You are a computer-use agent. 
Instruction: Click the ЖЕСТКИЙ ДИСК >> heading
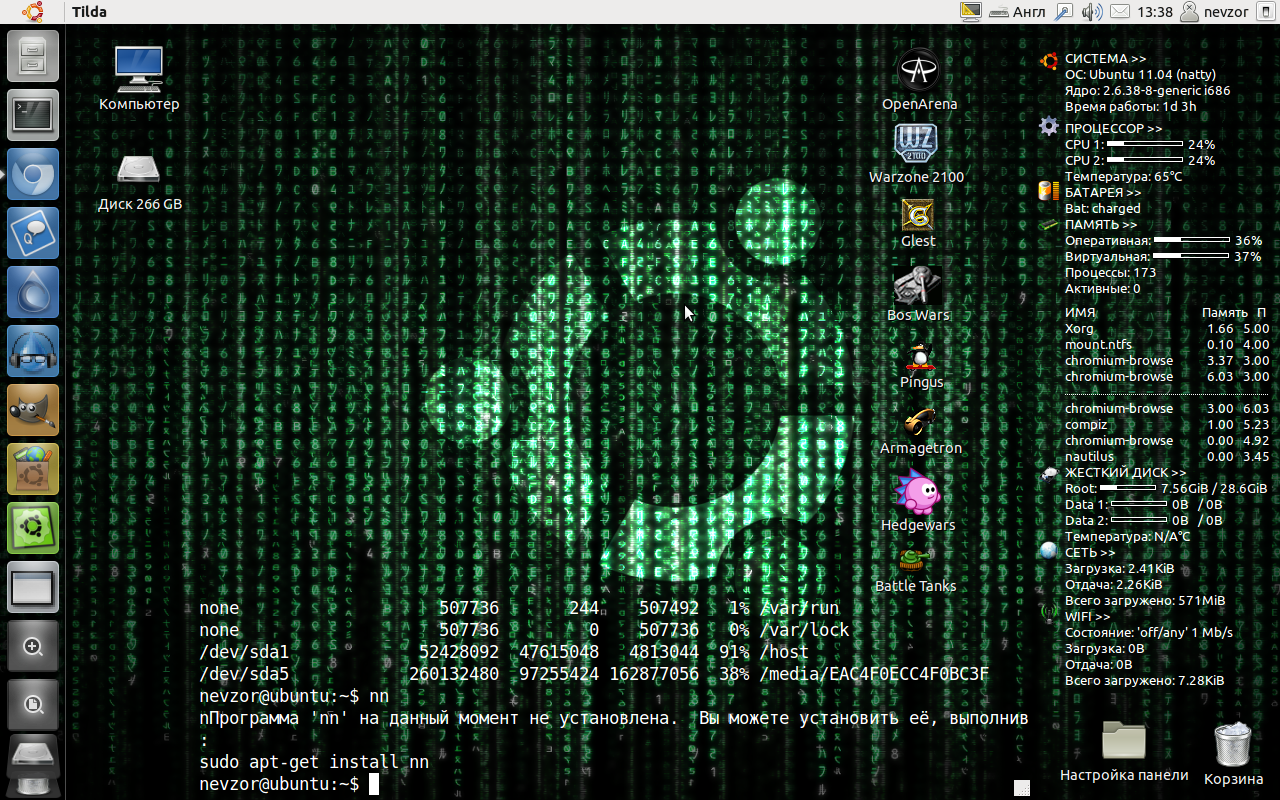1125,472
